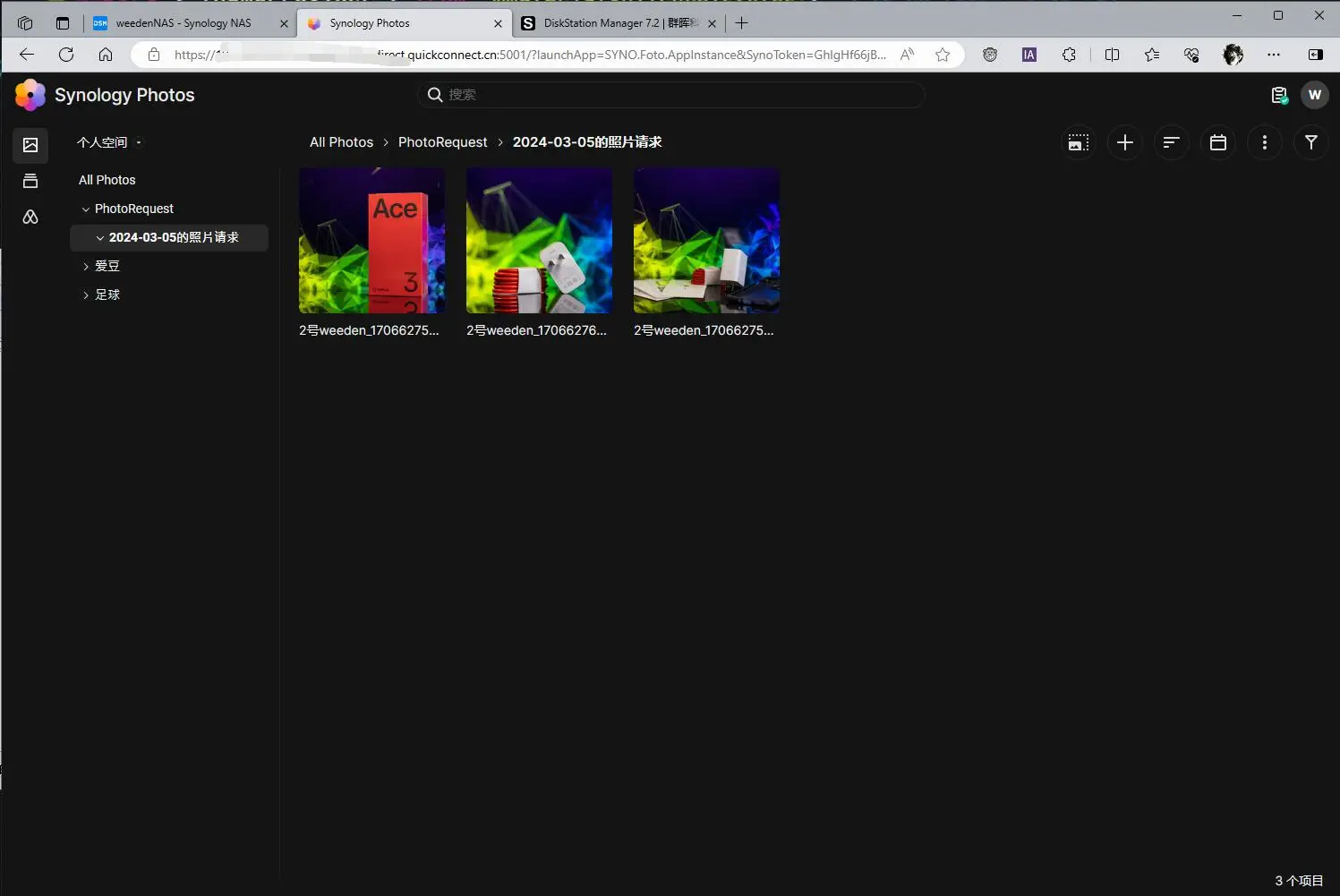
Task: Open the filter funnel icon
Action: point(1311,142)
